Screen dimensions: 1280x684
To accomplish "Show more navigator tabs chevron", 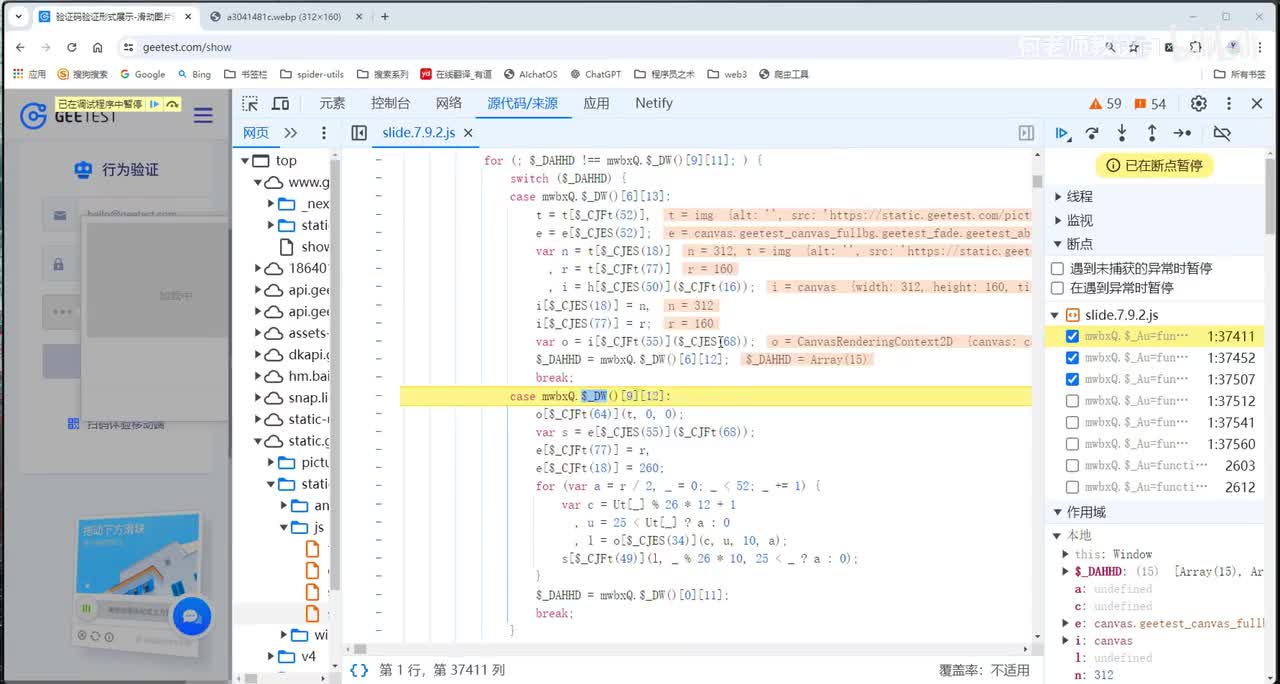I will coord(291,133).
